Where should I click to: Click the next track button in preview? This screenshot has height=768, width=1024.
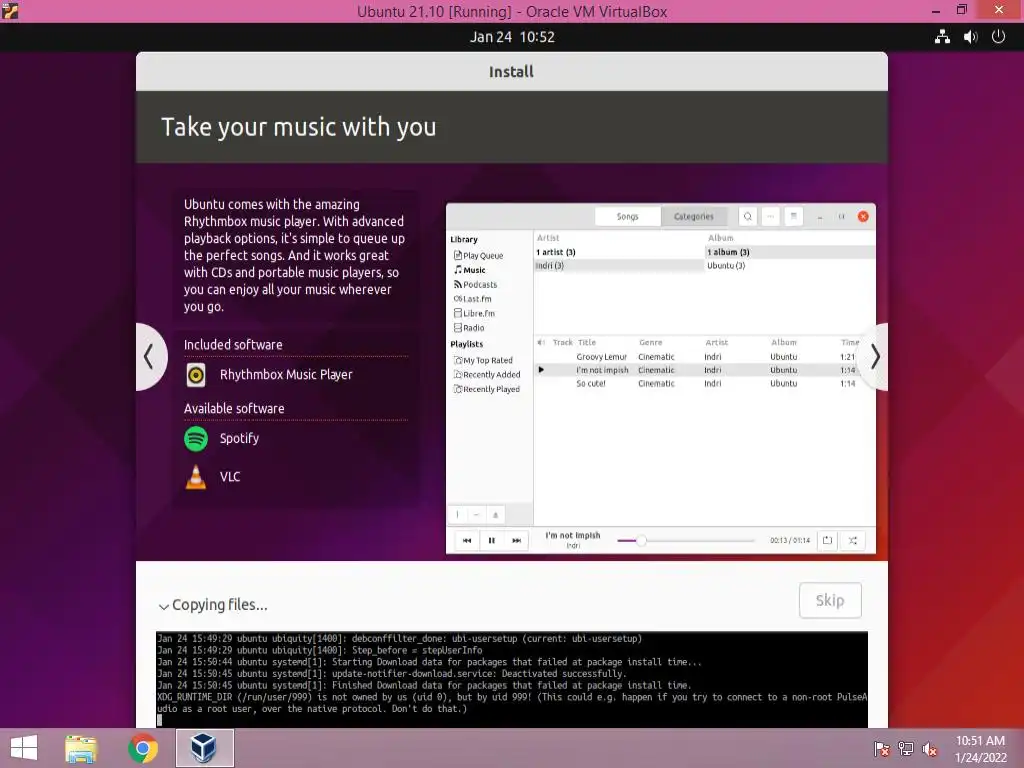pyautogui.click(x=517, y=541)
